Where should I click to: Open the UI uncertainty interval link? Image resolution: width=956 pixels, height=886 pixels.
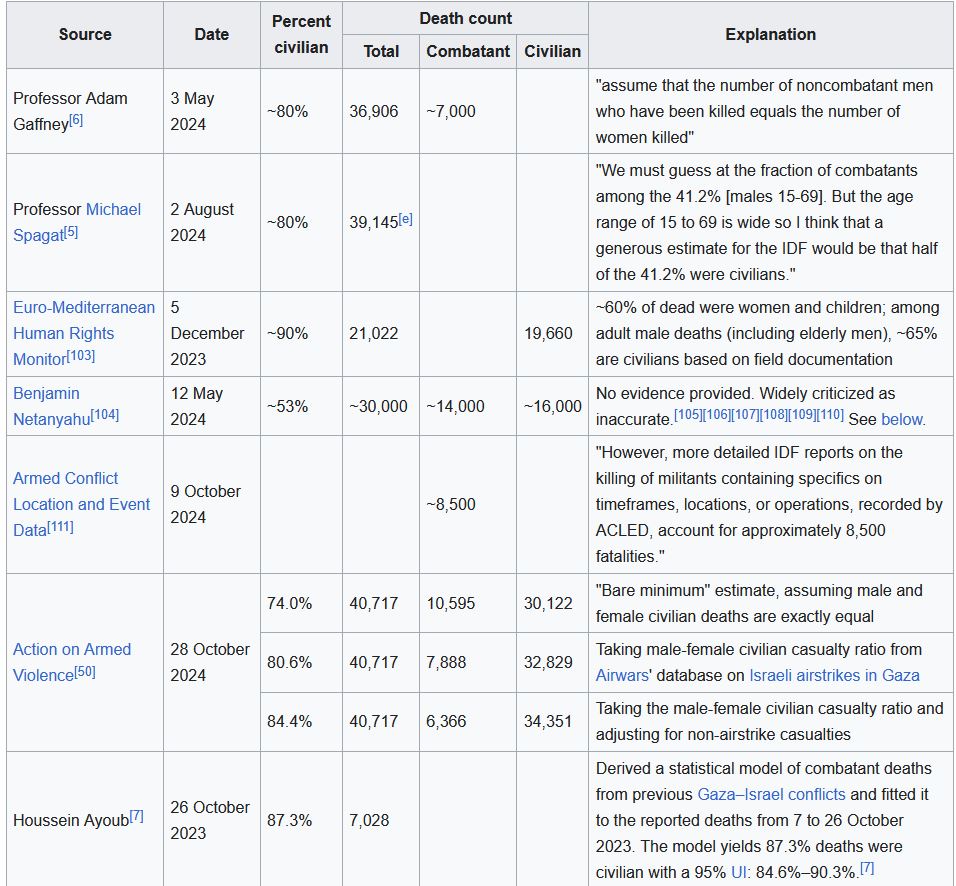[738, 872]
